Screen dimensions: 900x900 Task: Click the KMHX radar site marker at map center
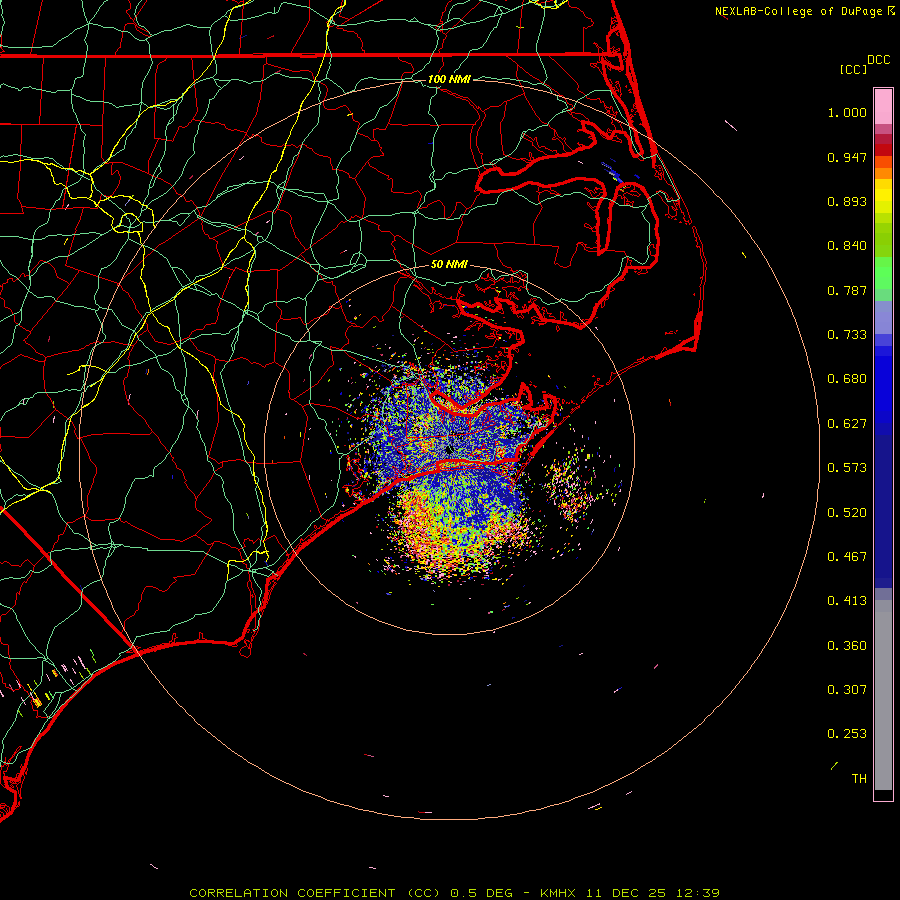coord(449,450)
